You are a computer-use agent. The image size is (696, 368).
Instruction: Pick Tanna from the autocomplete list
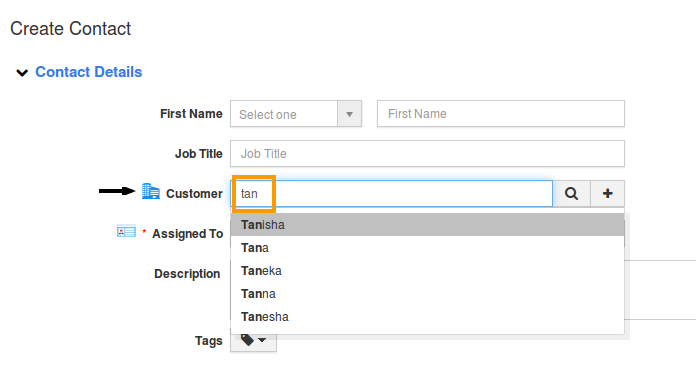point(427,294)
